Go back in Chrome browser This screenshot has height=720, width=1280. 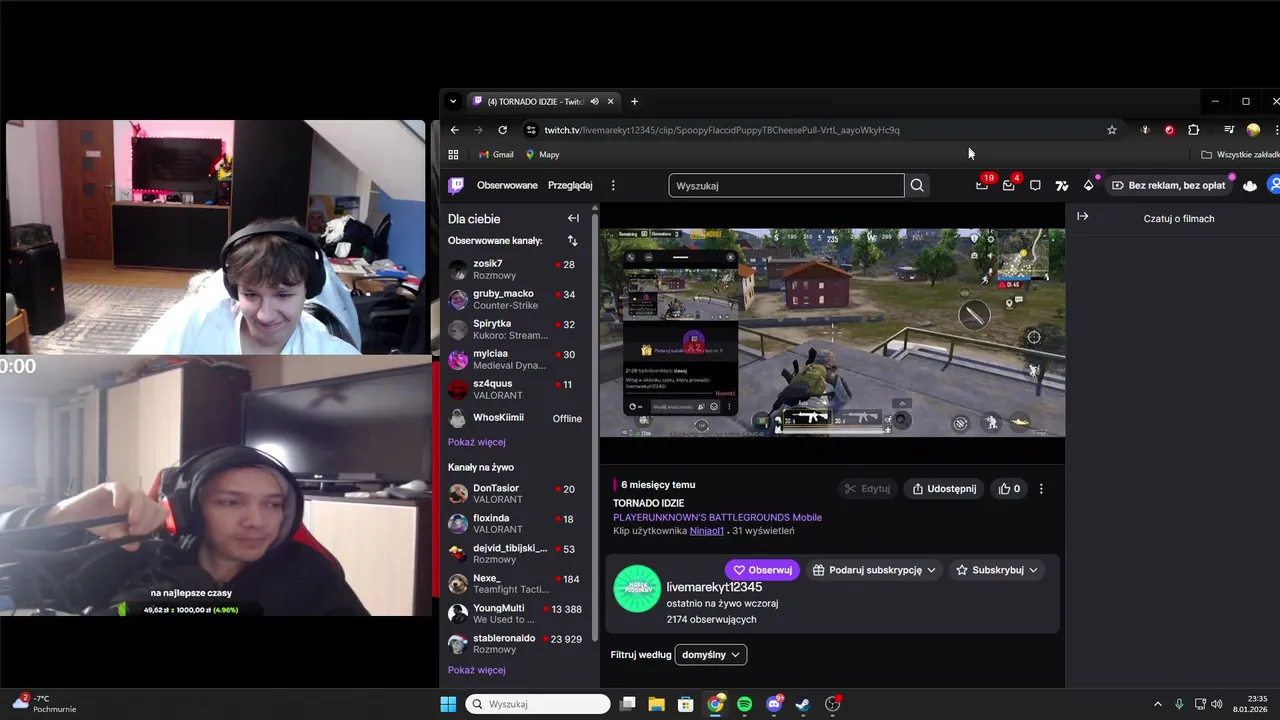pyautogui.click(x=454, y=130)
